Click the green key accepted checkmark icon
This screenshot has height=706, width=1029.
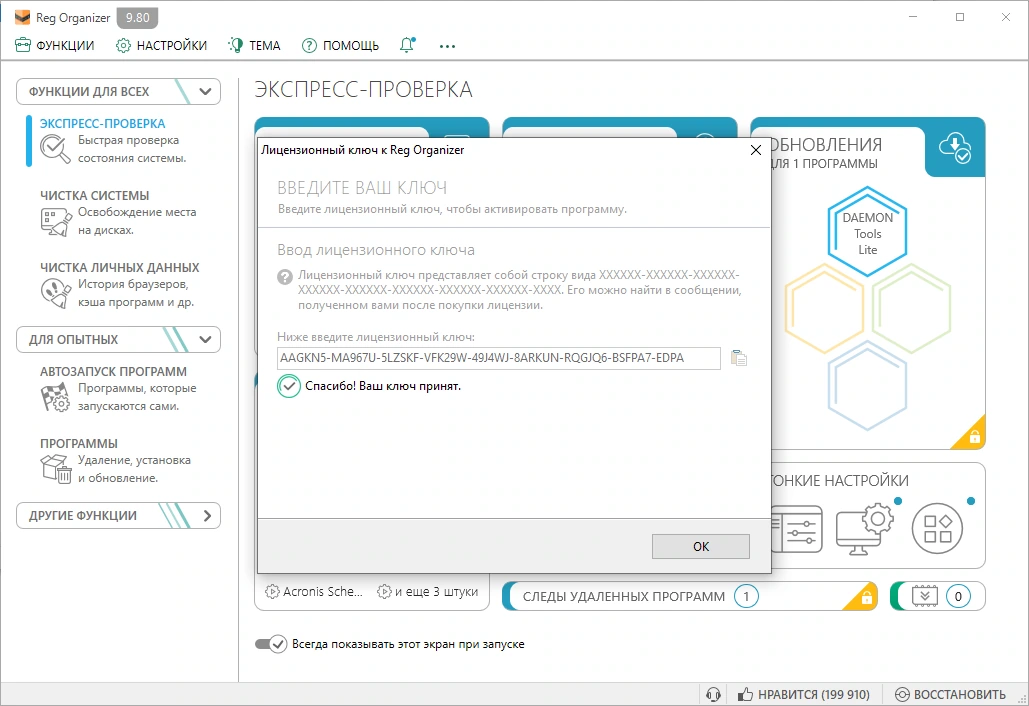click(289, 386)
